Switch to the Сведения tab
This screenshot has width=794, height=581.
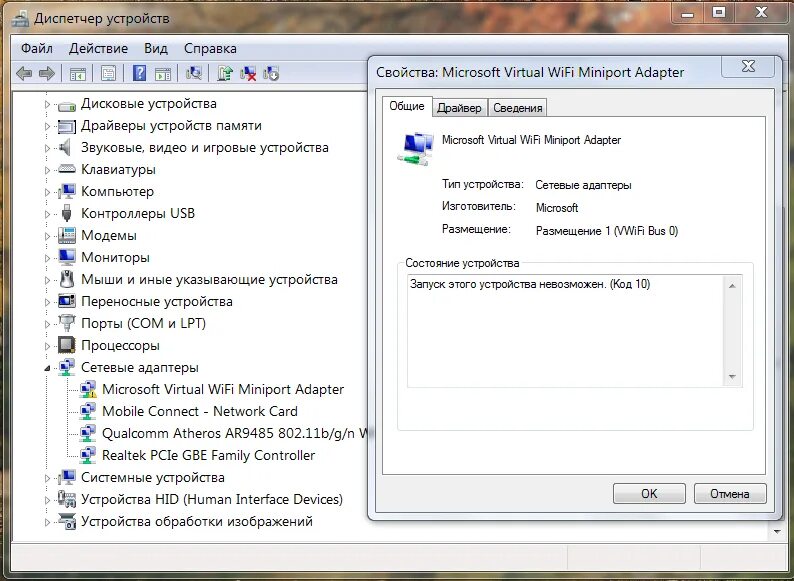tap(518, 108)
